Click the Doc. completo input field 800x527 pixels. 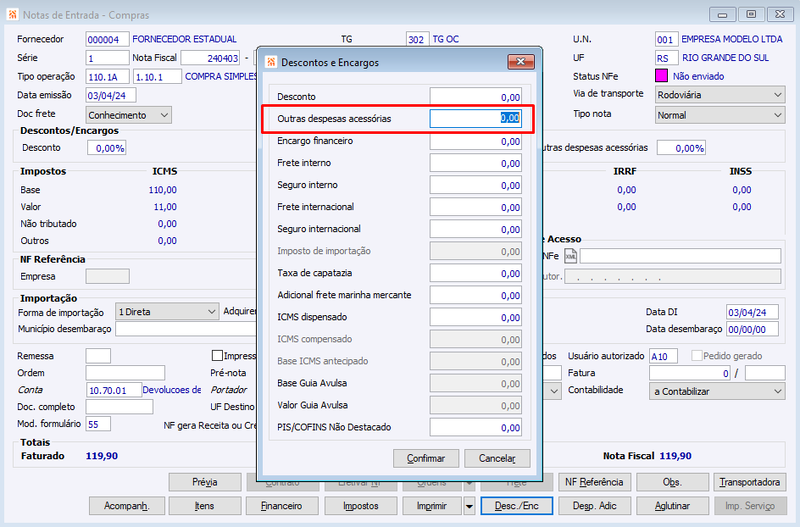point(119,407)
